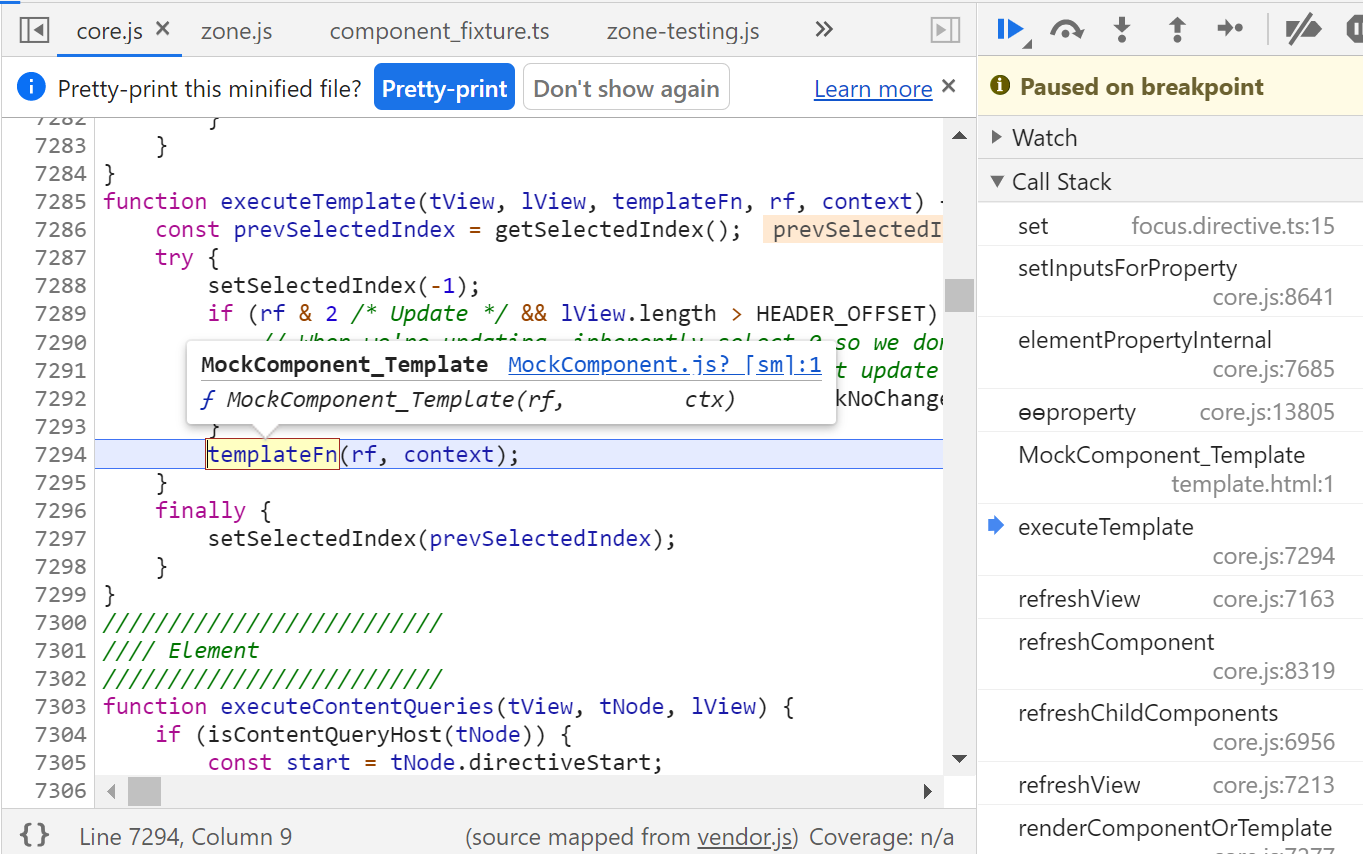The height and width of the screenshot is (854, 1363).
Task: Show more tabs chevron
Action: click(824, 30)
